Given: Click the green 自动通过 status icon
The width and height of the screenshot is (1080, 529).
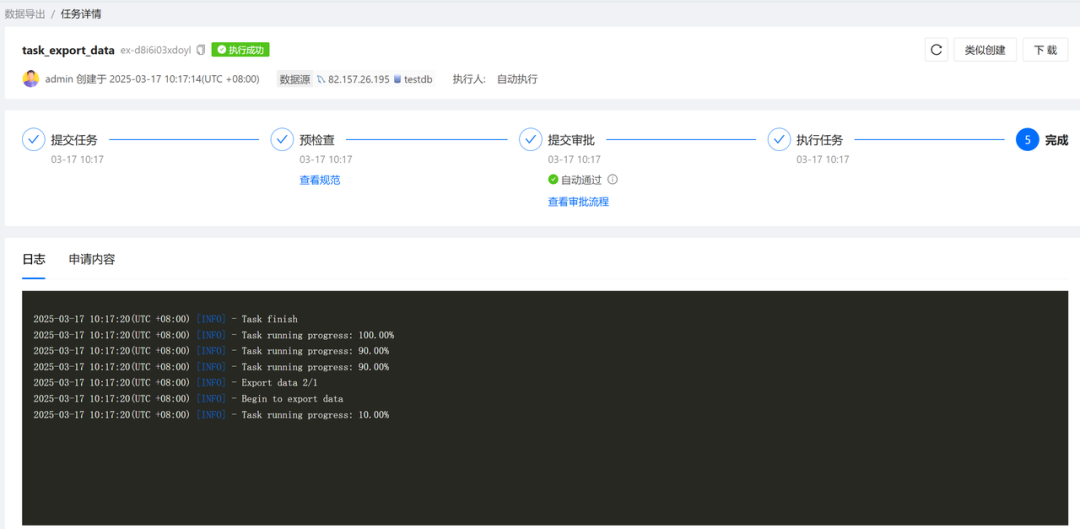Looking at the screenshot, I should (x=553, y=180).
